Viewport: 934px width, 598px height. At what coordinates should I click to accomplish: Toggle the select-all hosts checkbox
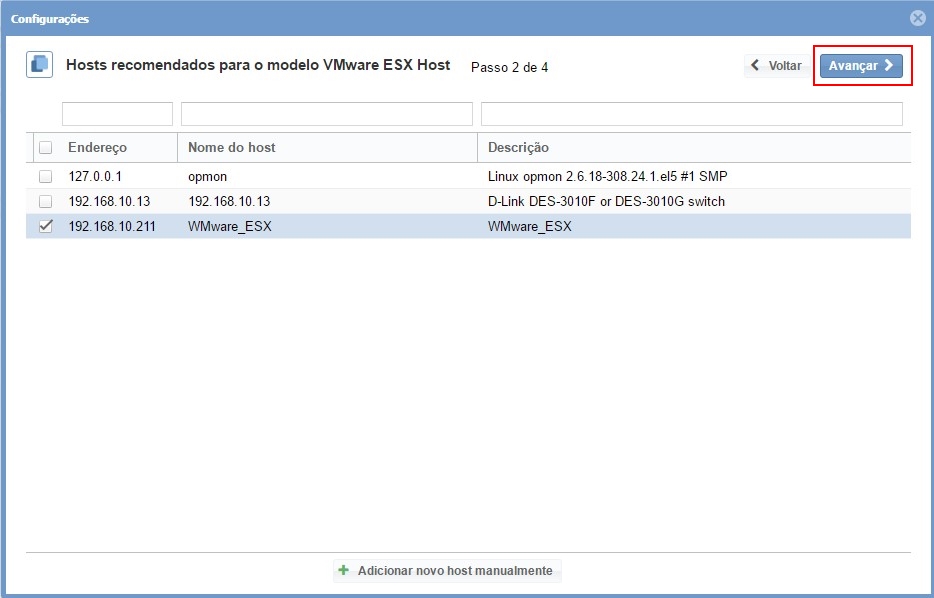(45, 148)
